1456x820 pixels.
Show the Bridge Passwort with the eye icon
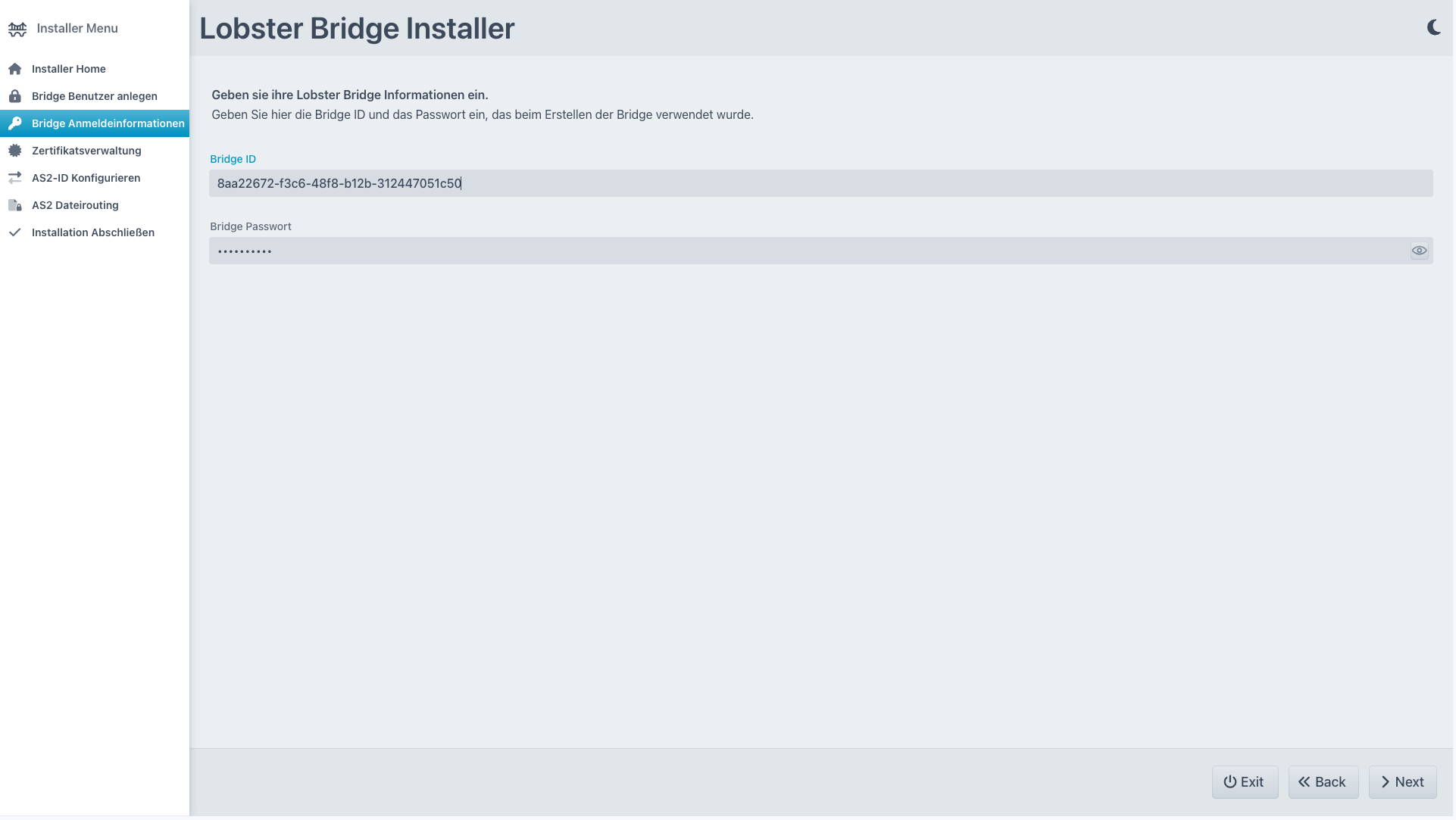[1419, 251]
